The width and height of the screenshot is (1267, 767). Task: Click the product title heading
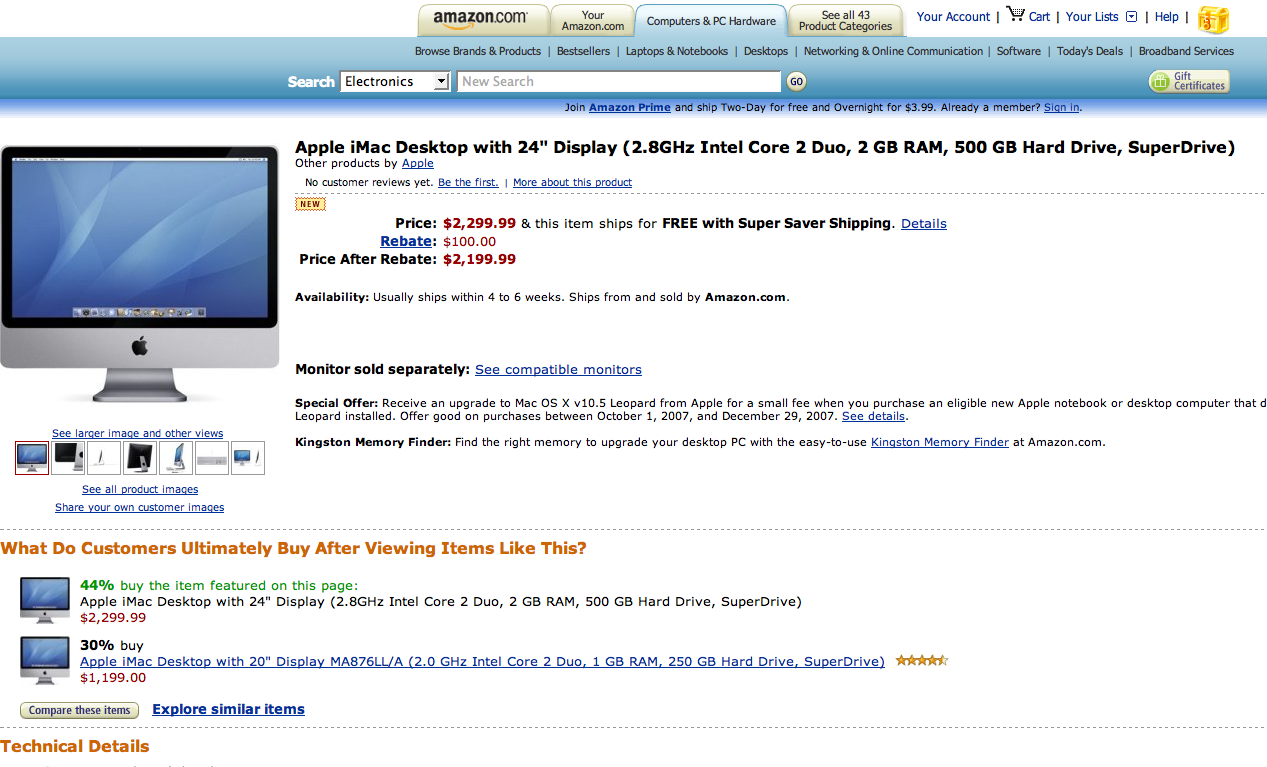coord(765,147)
